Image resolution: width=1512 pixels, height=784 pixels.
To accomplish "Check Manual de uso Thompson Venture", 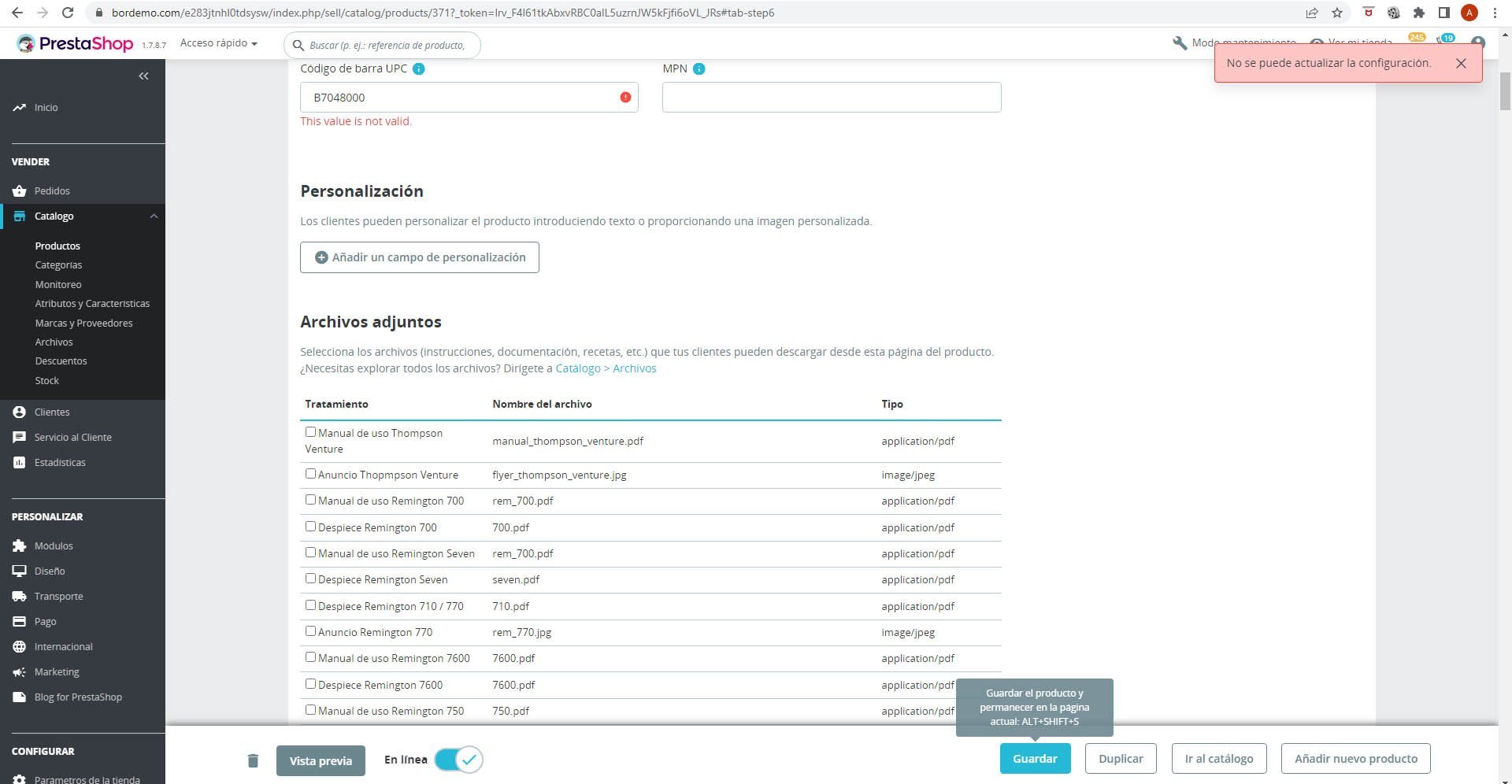I will pyautogui.click(x=310, y=431).
